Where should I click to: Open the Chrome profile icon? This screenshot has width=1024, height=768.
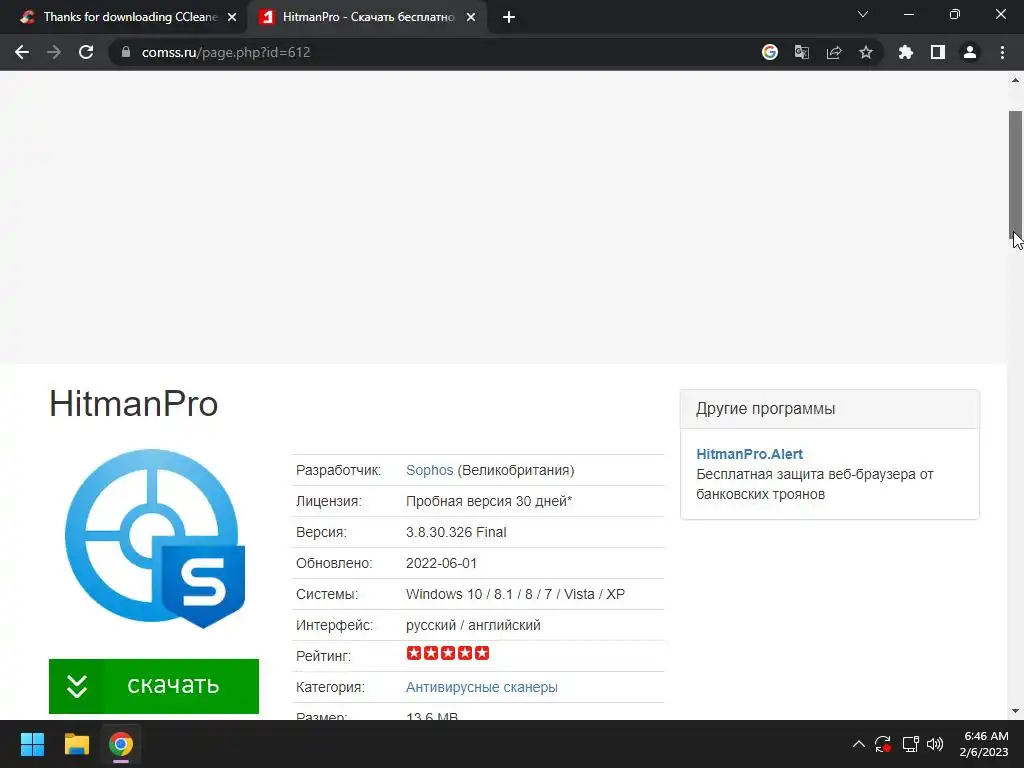(x=970, y=52)
